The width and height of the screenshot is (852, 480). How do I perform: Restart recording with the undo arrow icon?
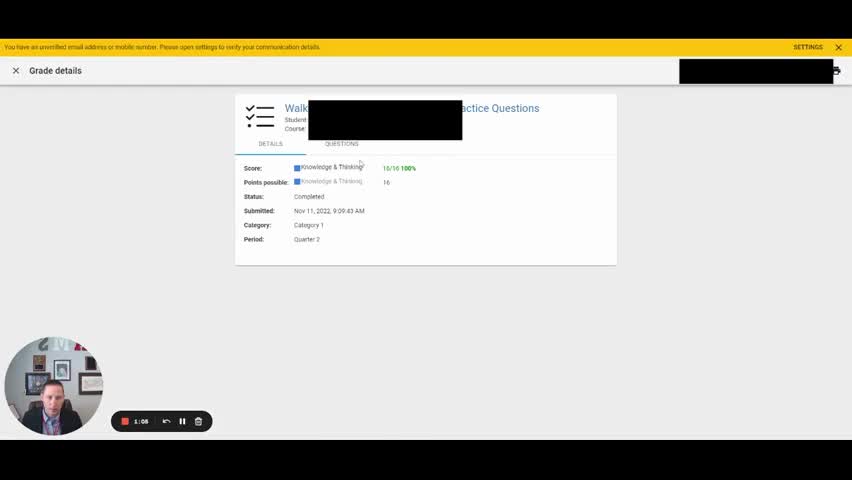166,422
